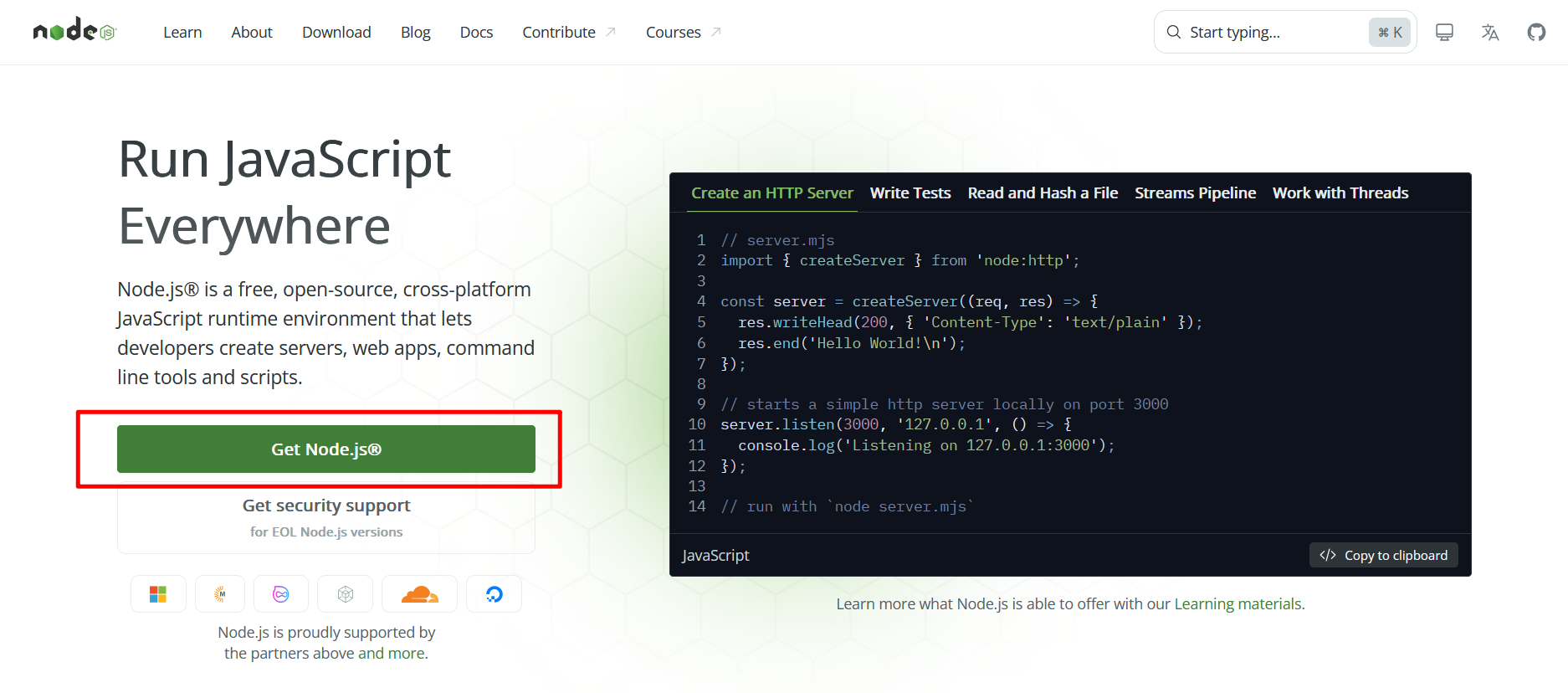Select the Create an HTTP Server tab
The width and height of the screenshot is (1568, 693).
coord(772,193)
